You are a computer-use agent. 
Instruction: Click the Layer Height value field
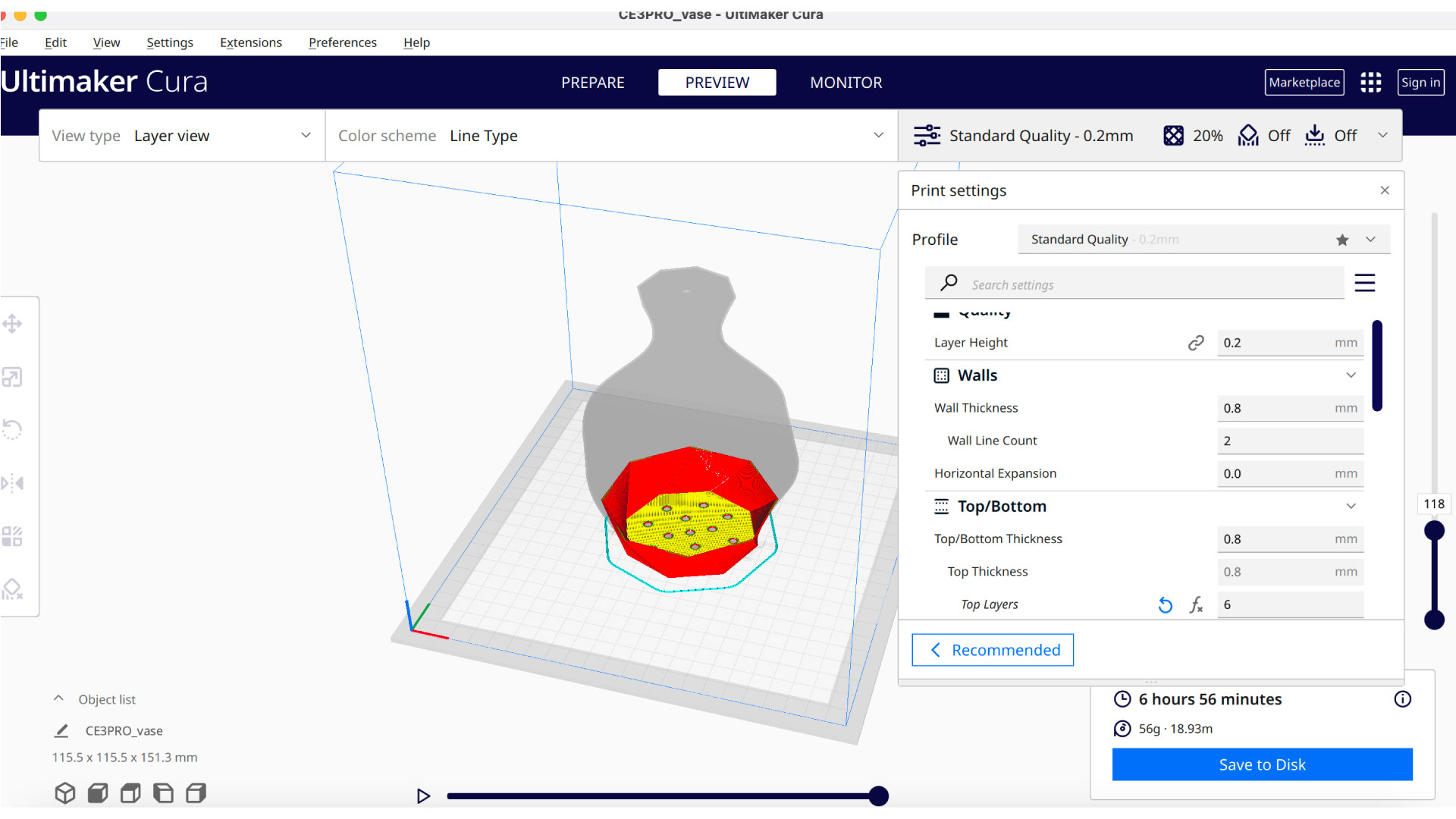1291,343
